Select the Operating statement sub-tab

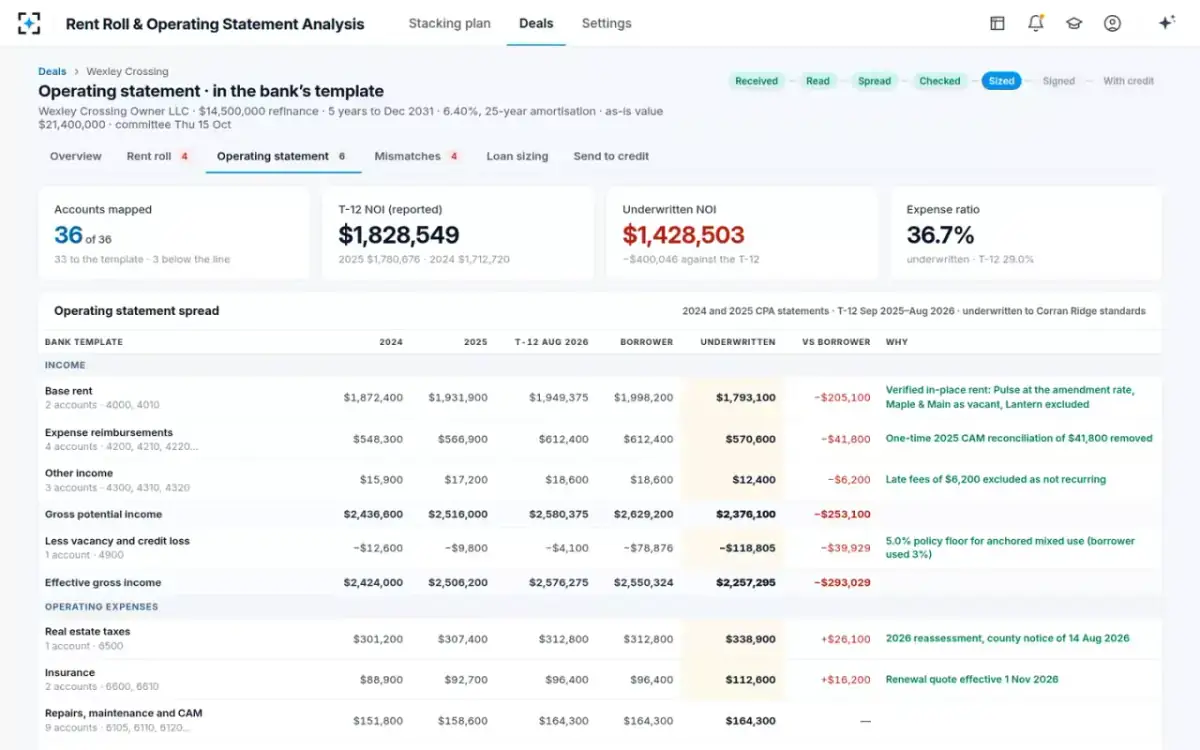point(282,156)
